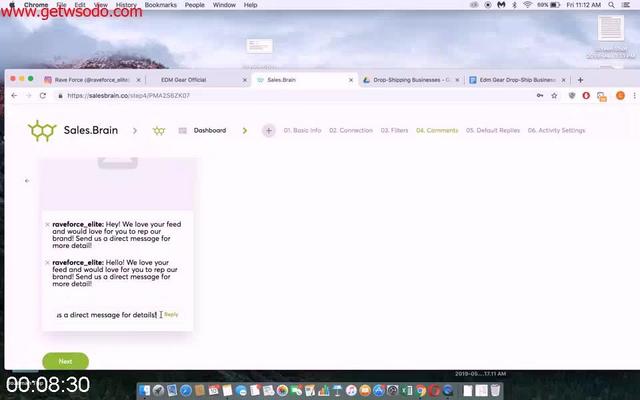Open the Window menu
The width and height of the screenshot is (640, 400).
[224, 5]
